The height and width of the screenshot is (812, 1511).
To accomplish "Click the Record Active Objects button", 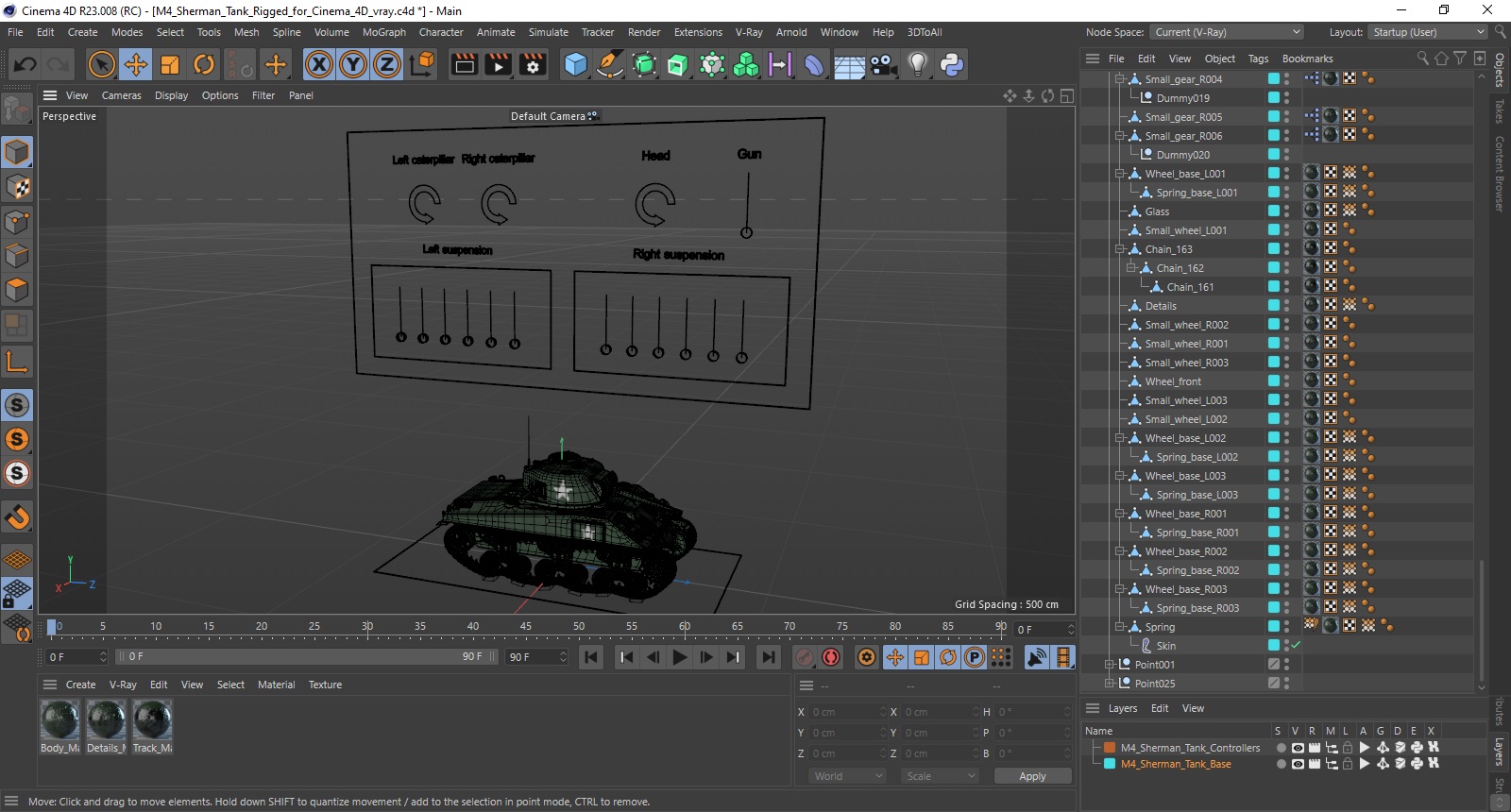I will click(x=805, y=657).
